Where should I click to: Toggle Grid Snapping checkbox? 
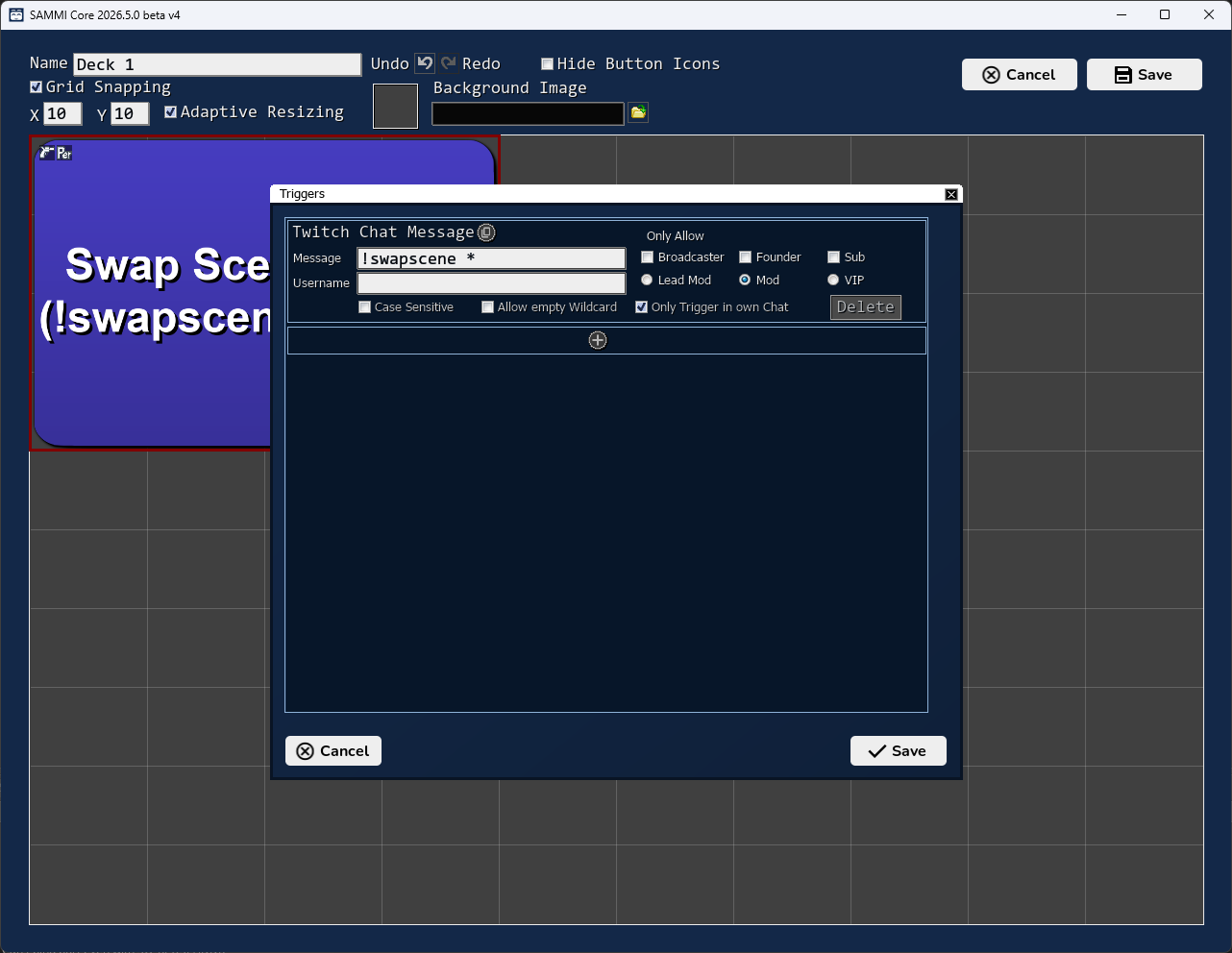pos(37,86)
